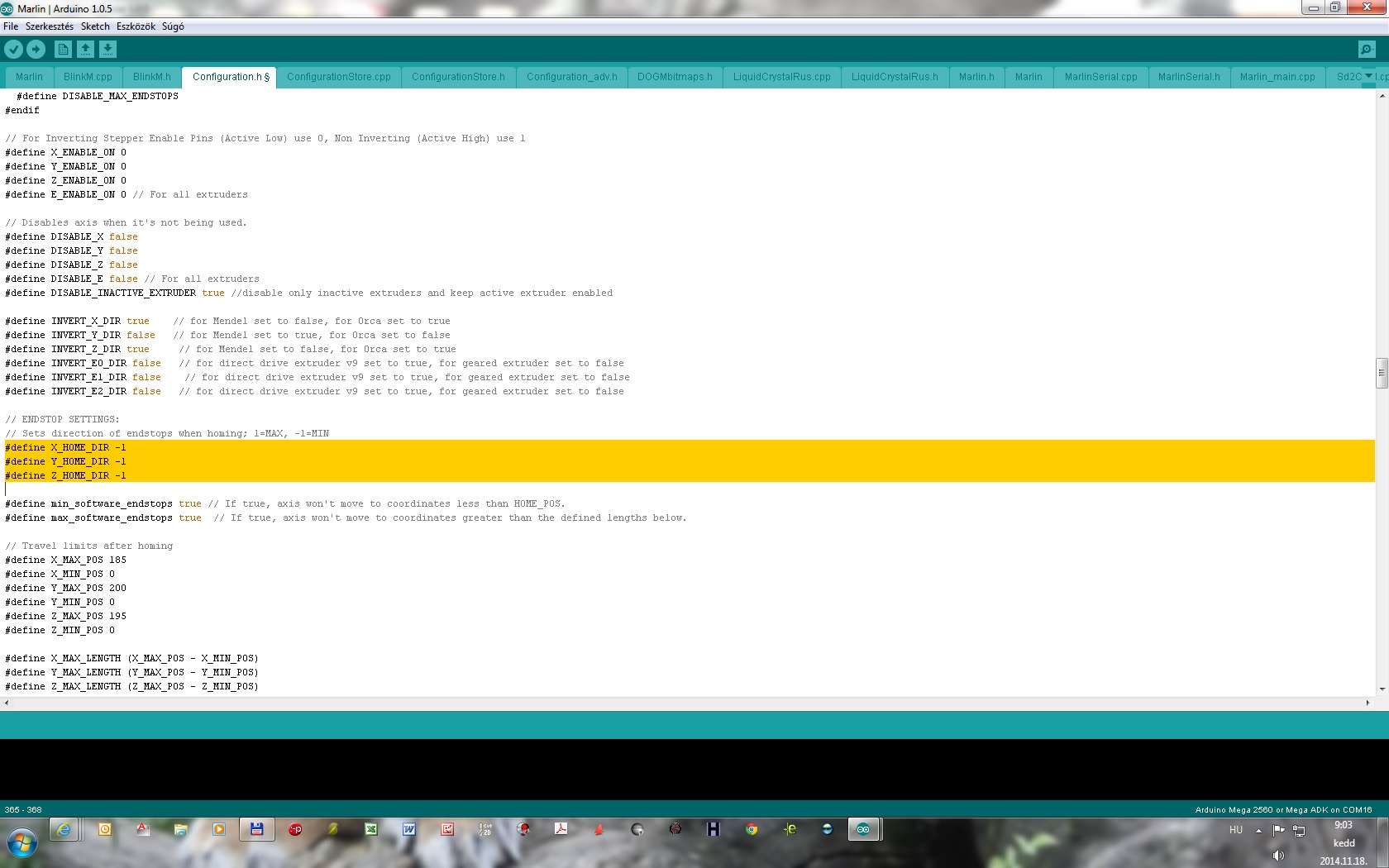Image resolution: width=1389 pixels, height=868 pixels.
Task: Switch to the Configuration_adv.h tab
Action: click(x=571, y=77)
